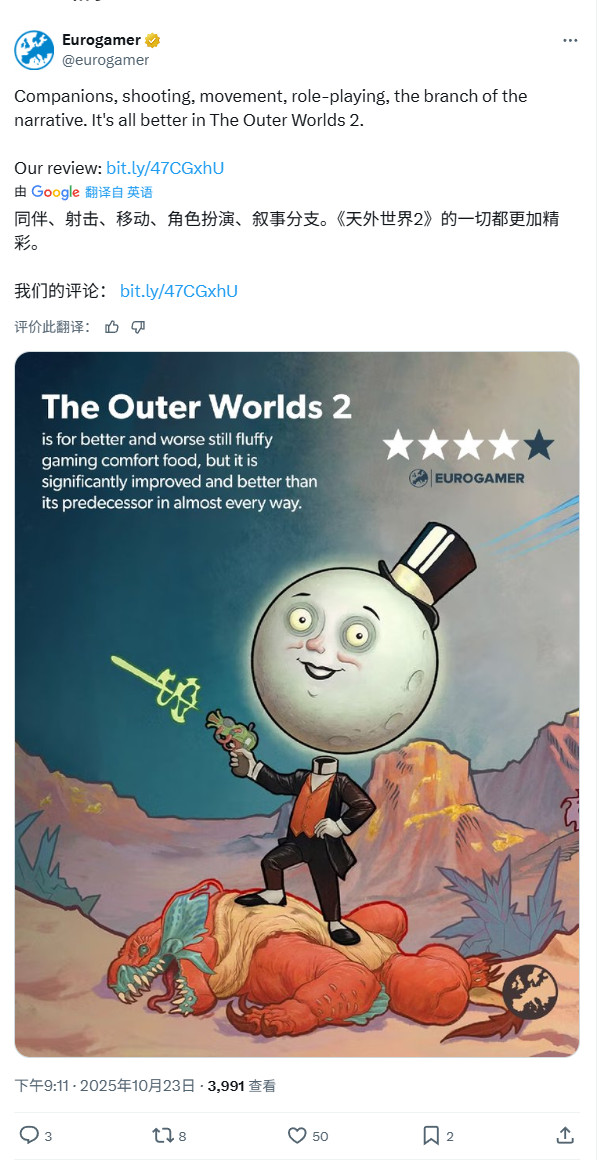
Task: Bookmark the post
Action: [x=431, y=1135]
